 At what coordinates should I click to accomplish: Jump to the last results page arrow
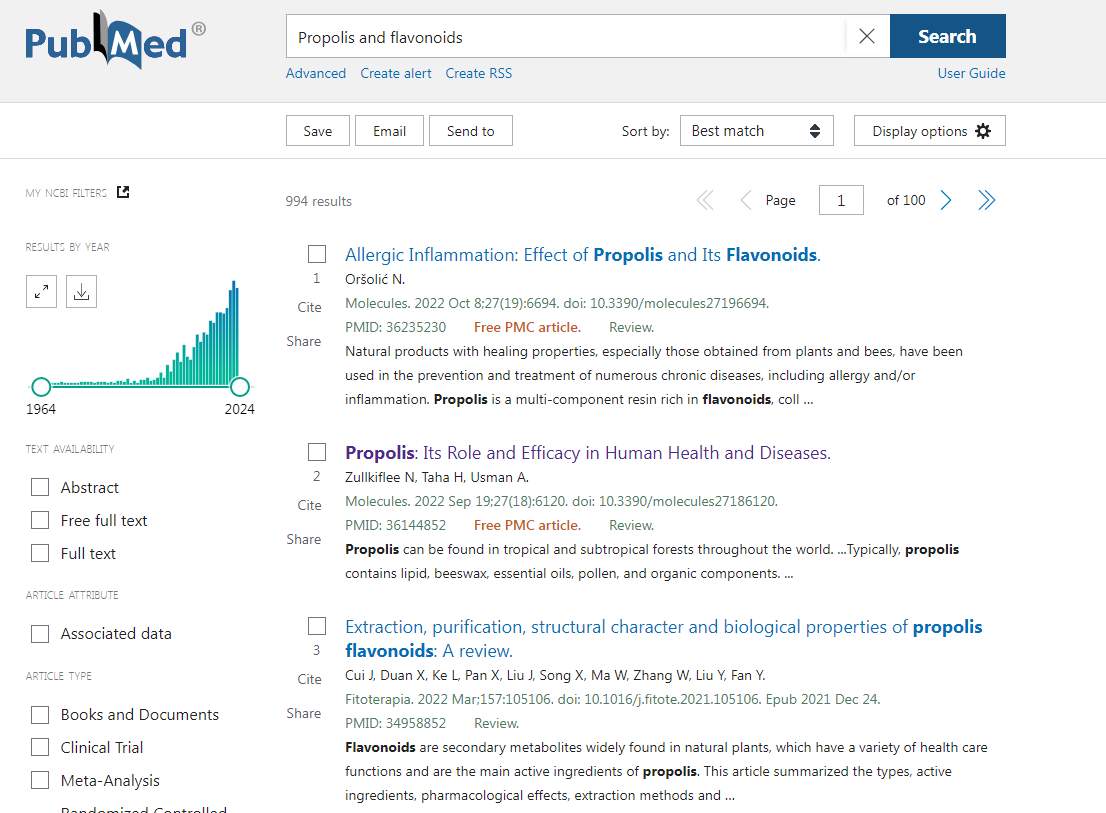coord(987,201)
